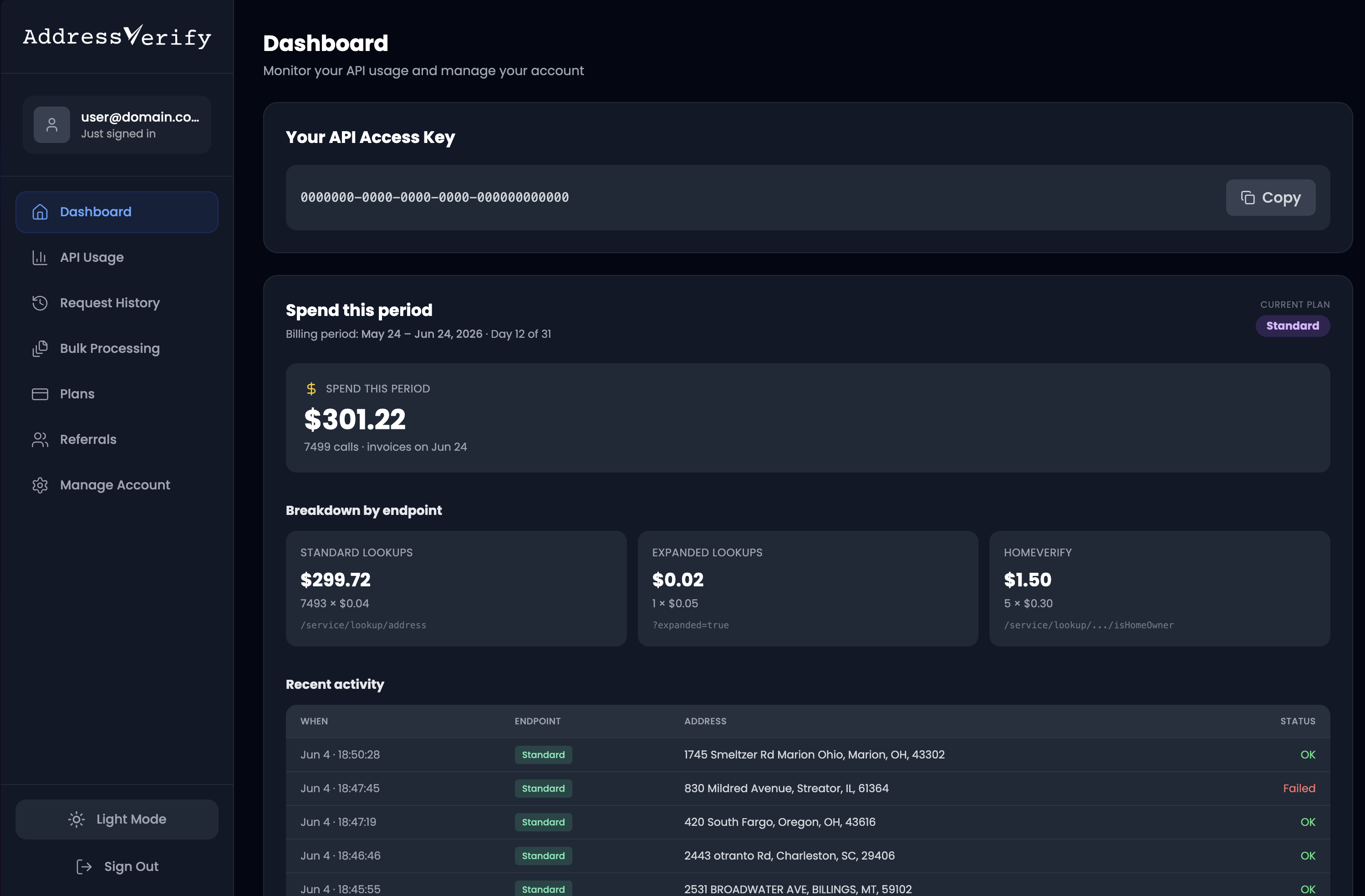Open the Dashboard menu item
The height and width of the screenshot is (896, 1365).
(x=117, y=212)
